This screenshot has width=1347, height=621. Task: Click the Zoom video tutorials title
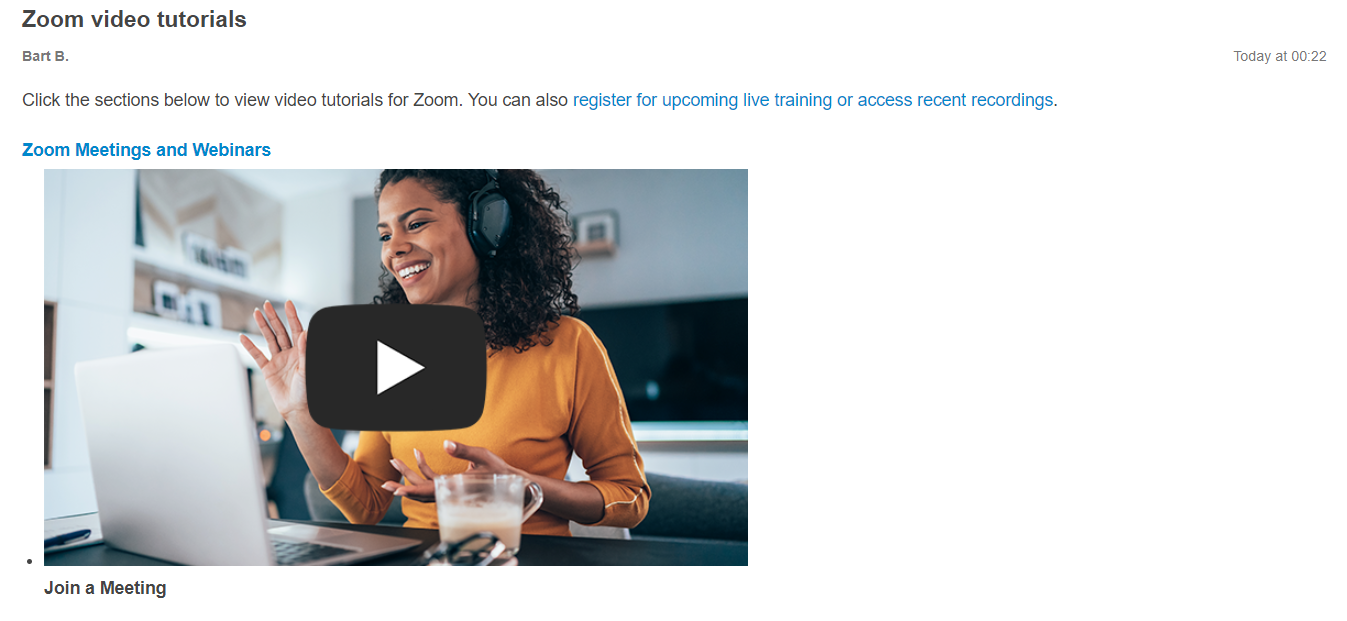click(x=134, y=19)
